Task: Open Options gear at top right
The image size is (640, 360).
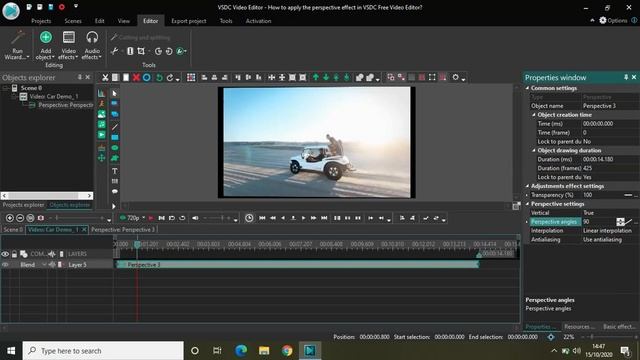Action: pyautogui.click(x=613, y=20)
